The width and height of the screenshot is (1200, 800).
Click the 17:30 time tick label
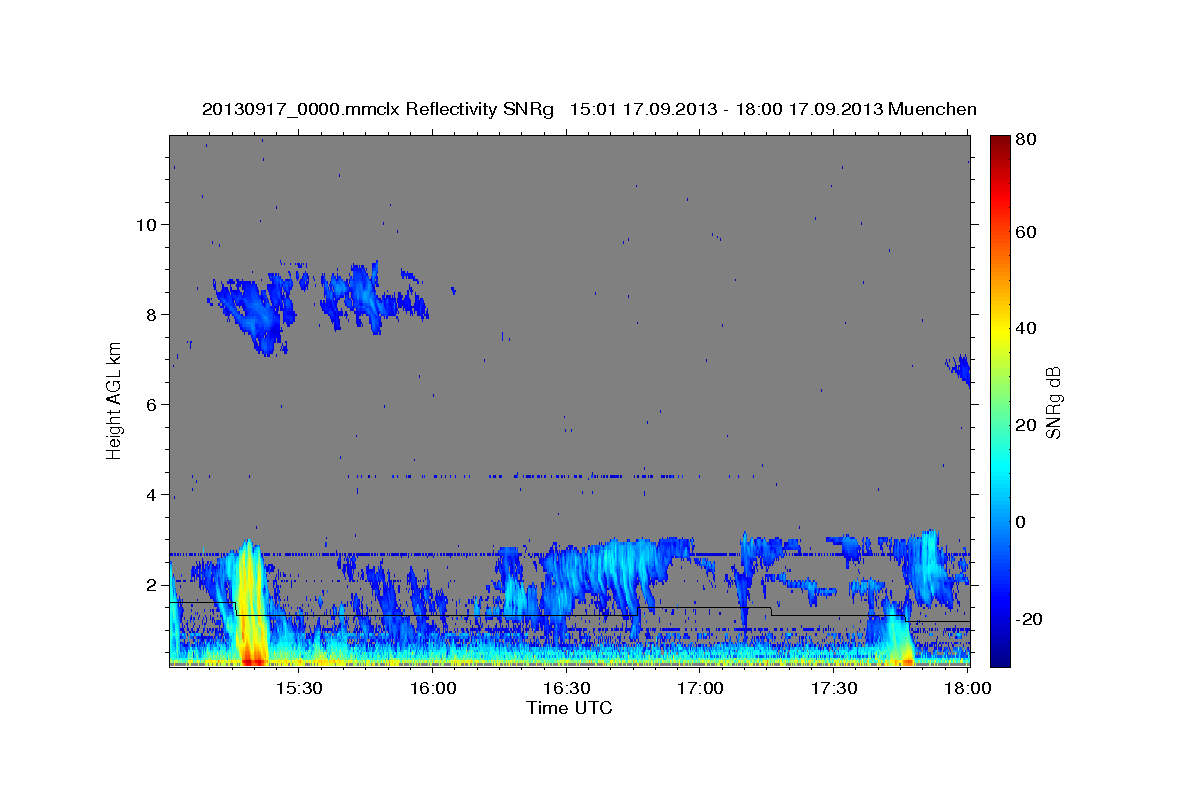[835, 689]
